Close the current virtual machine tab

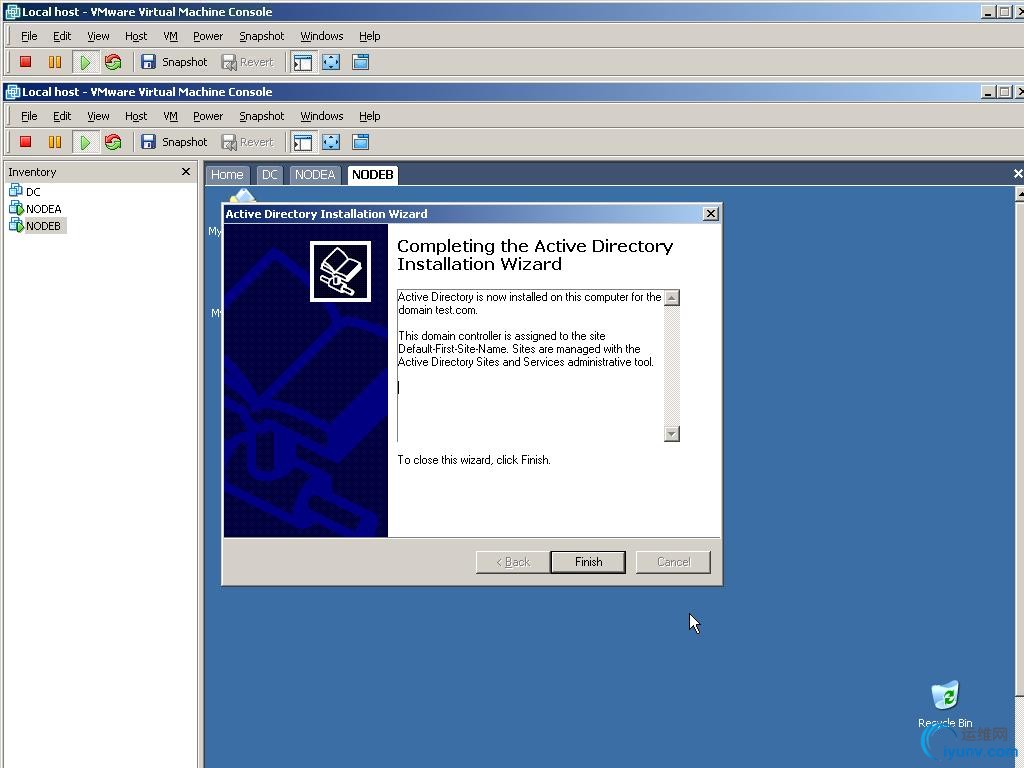point(1017,174)
